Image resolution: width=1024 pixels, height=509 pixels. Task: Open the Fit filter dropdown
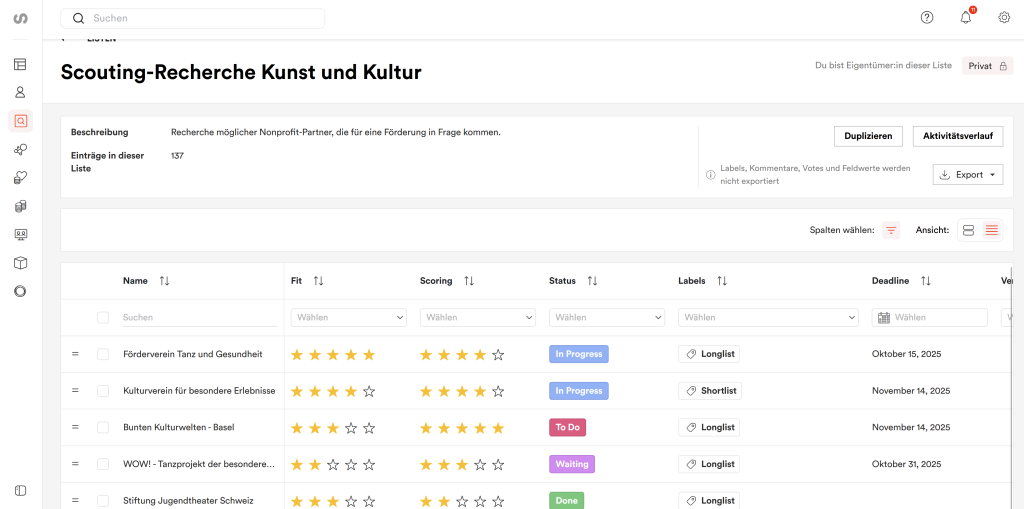pyautogui.click(x=348, y=317)
